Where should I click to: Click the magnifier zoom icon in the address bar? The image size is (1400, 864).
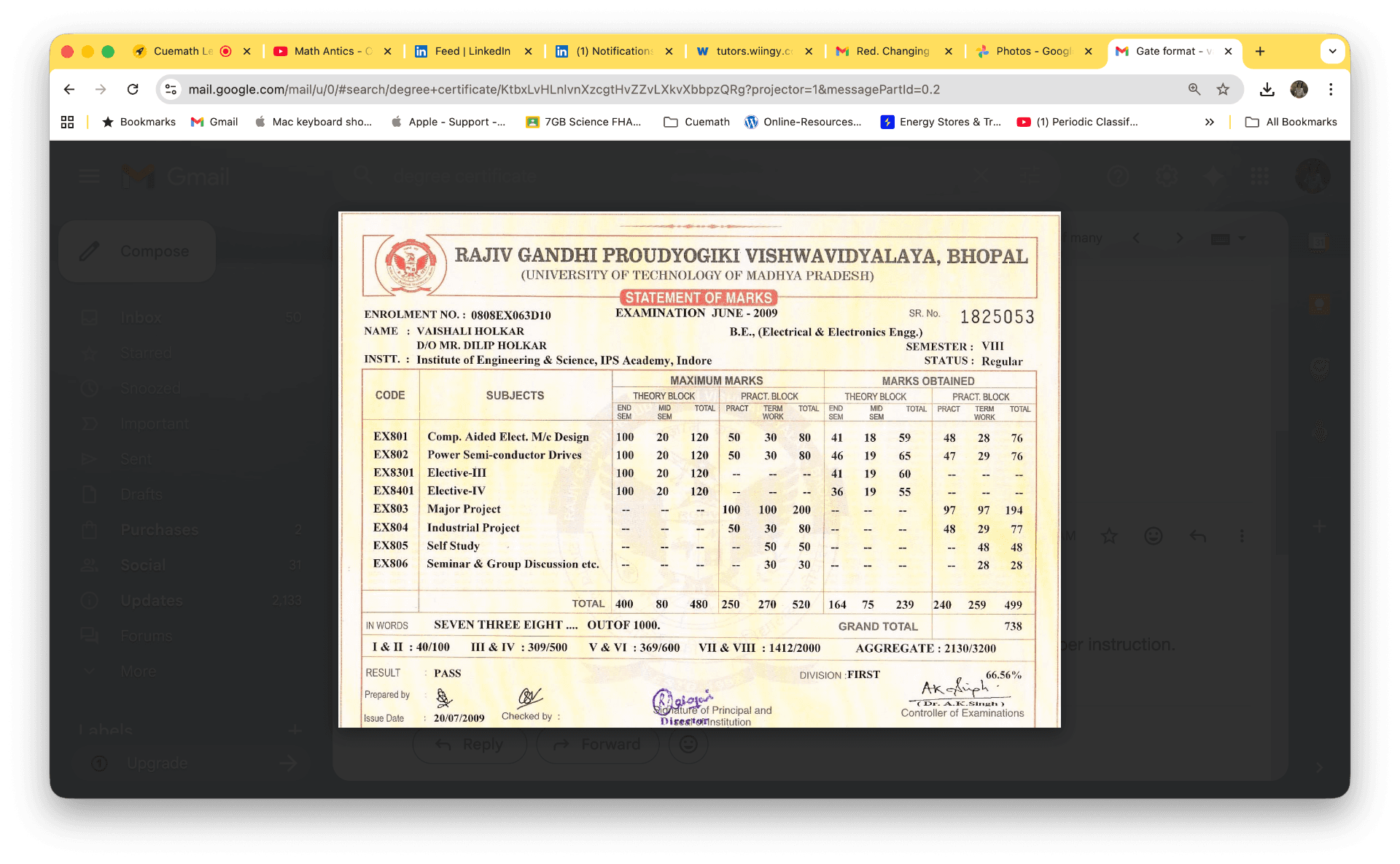coord(1194,89)
